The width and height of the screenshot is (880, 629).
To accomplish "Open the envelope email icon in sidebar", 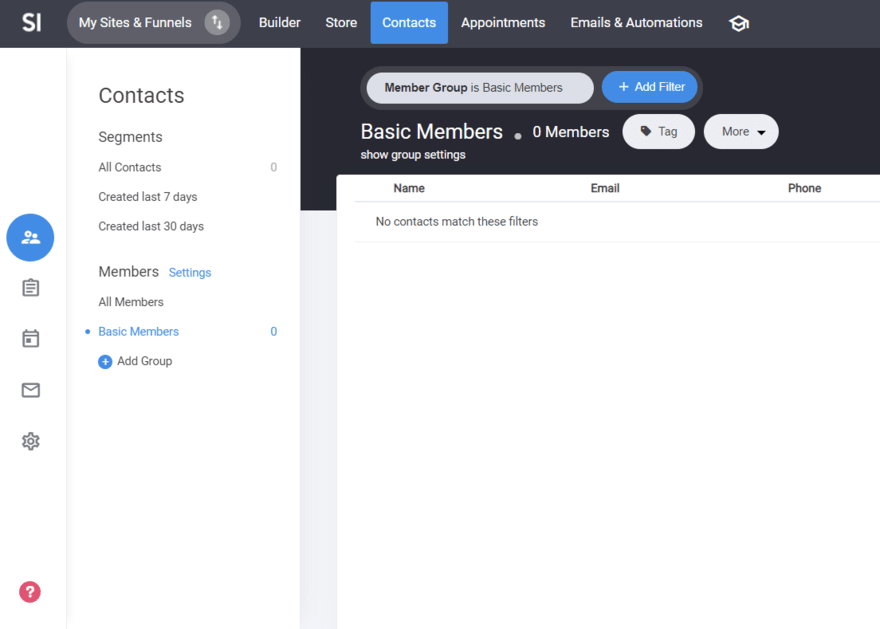I will pyautogui.click(x=30, y=390).
